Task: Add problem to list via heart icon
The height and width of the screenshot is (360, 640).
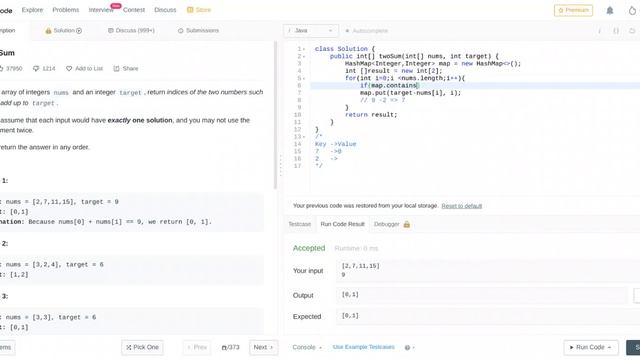Action: [84, 69]
